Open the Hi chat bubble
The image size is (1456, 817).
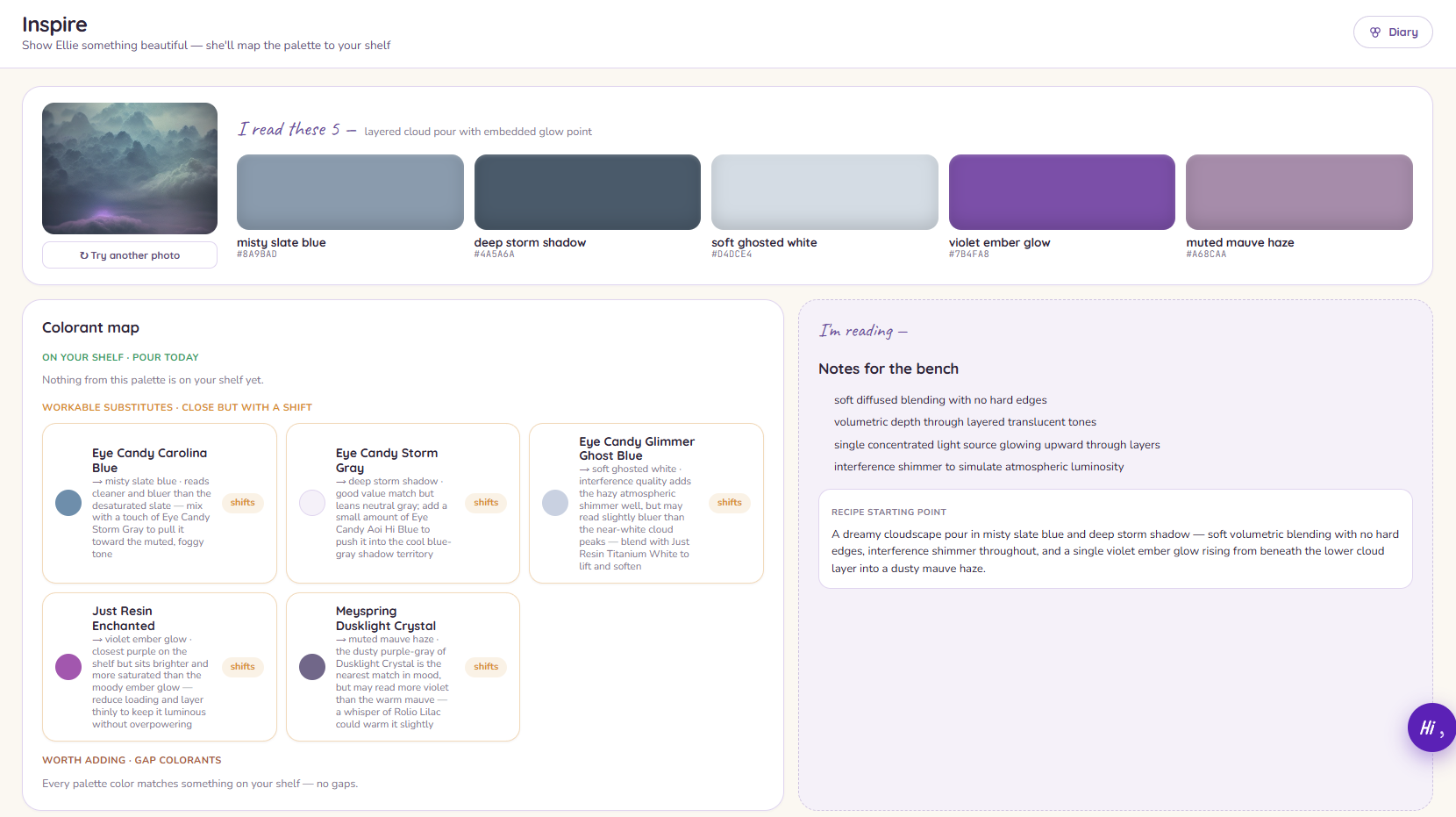point(1431,727)
